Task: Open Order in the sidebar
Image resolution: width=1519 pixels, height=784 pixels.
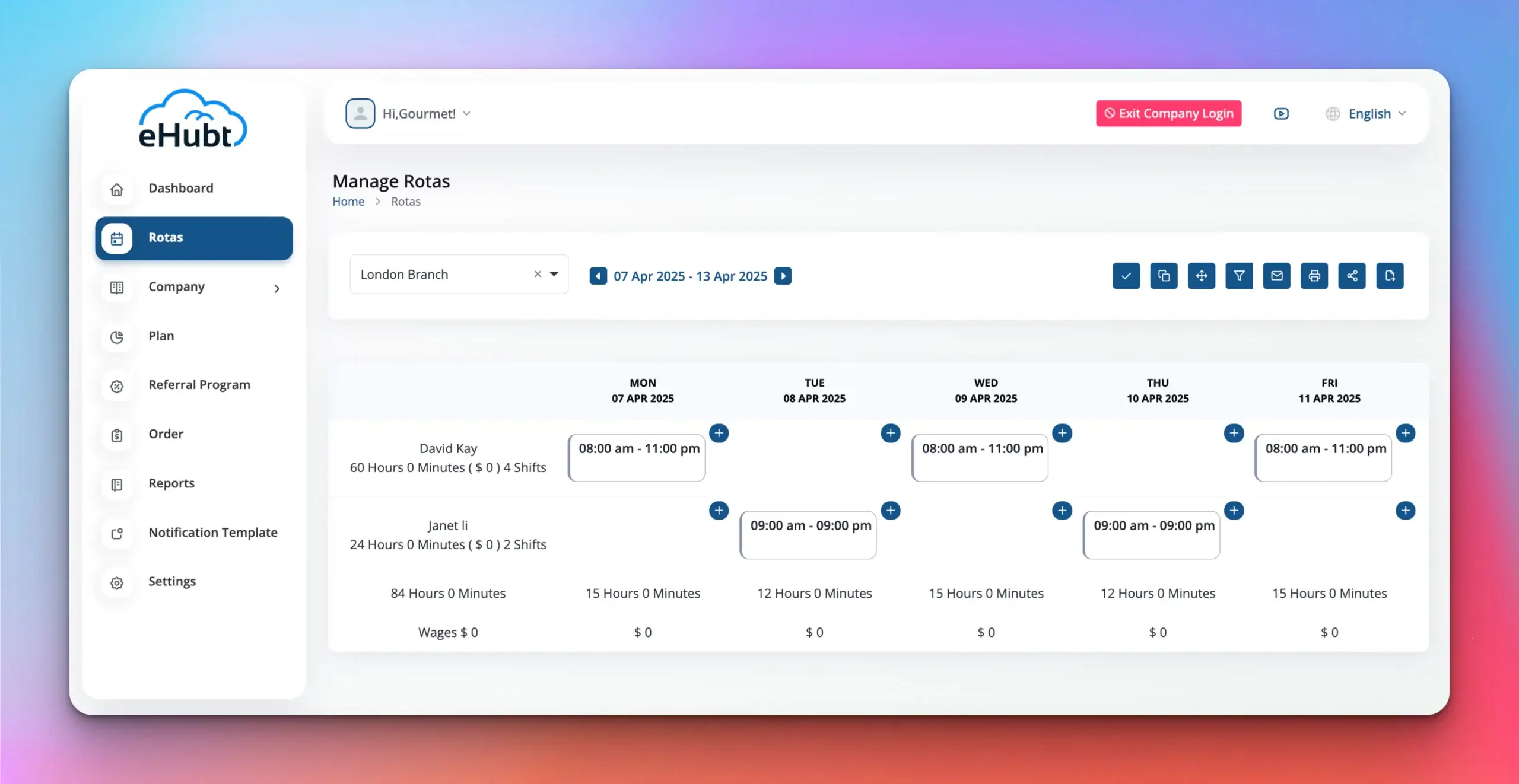Action: click(x=194, y=434)
